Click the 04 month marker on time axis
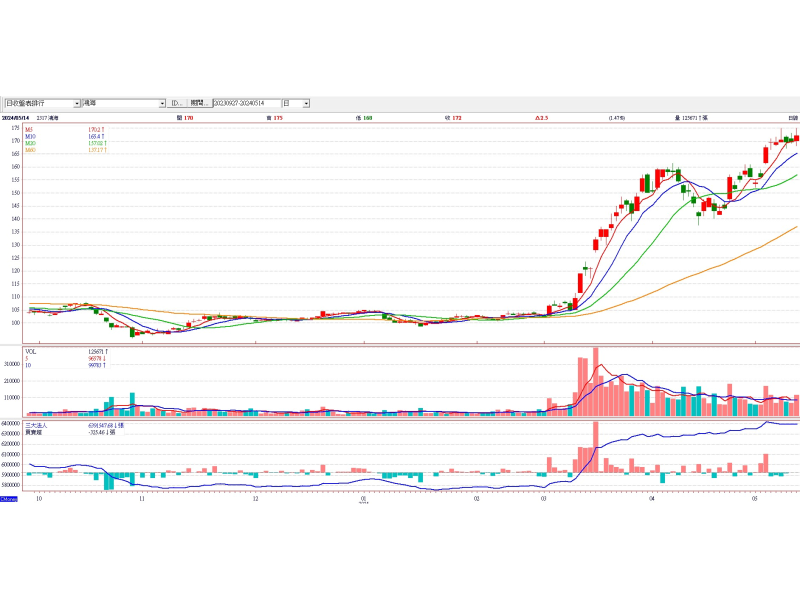The width and height of the screenshot is (800, 600). click(x=652, y=498)
